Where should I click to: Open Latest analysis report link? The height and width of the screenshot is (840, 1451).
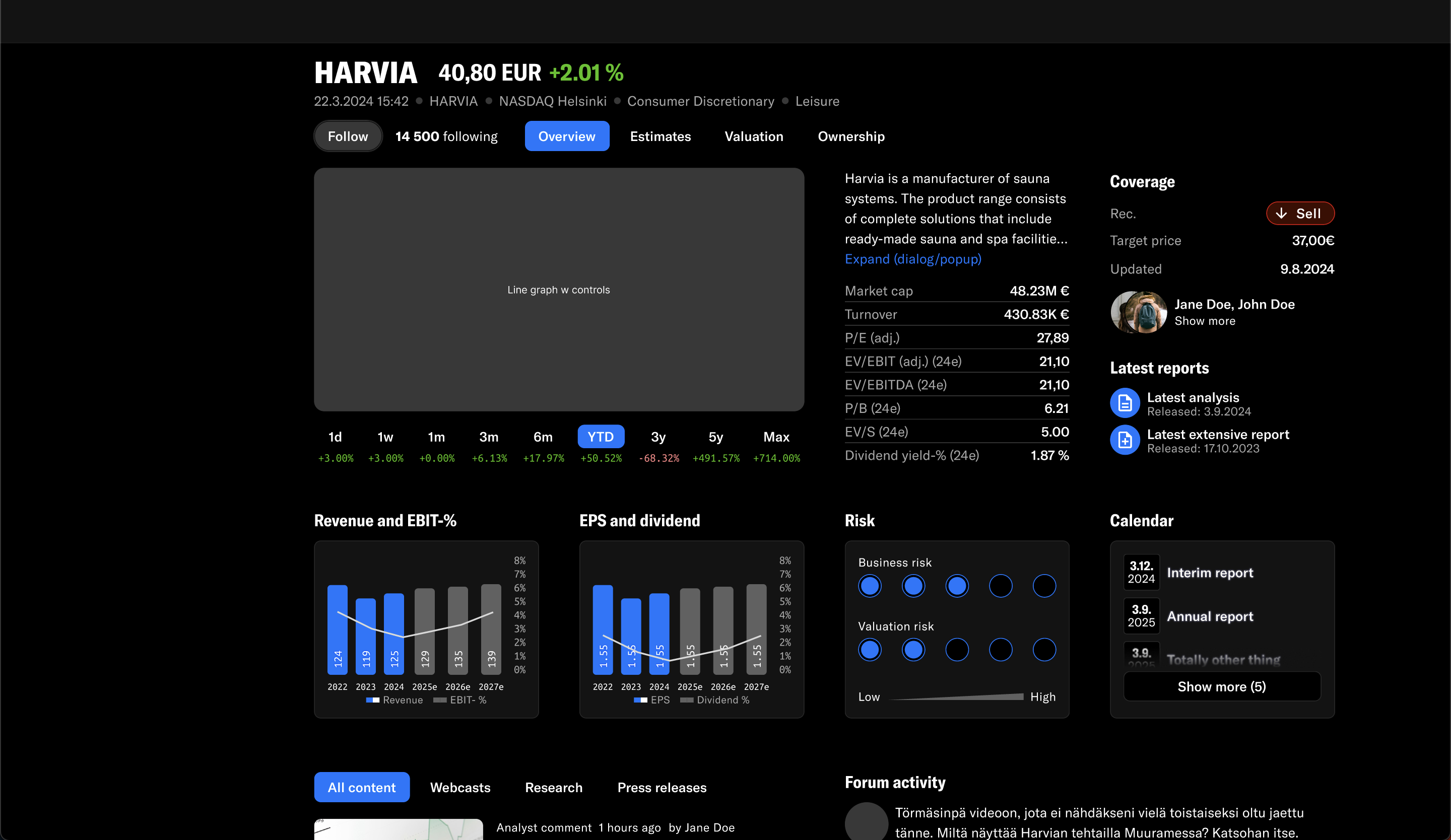(1193, 397)
